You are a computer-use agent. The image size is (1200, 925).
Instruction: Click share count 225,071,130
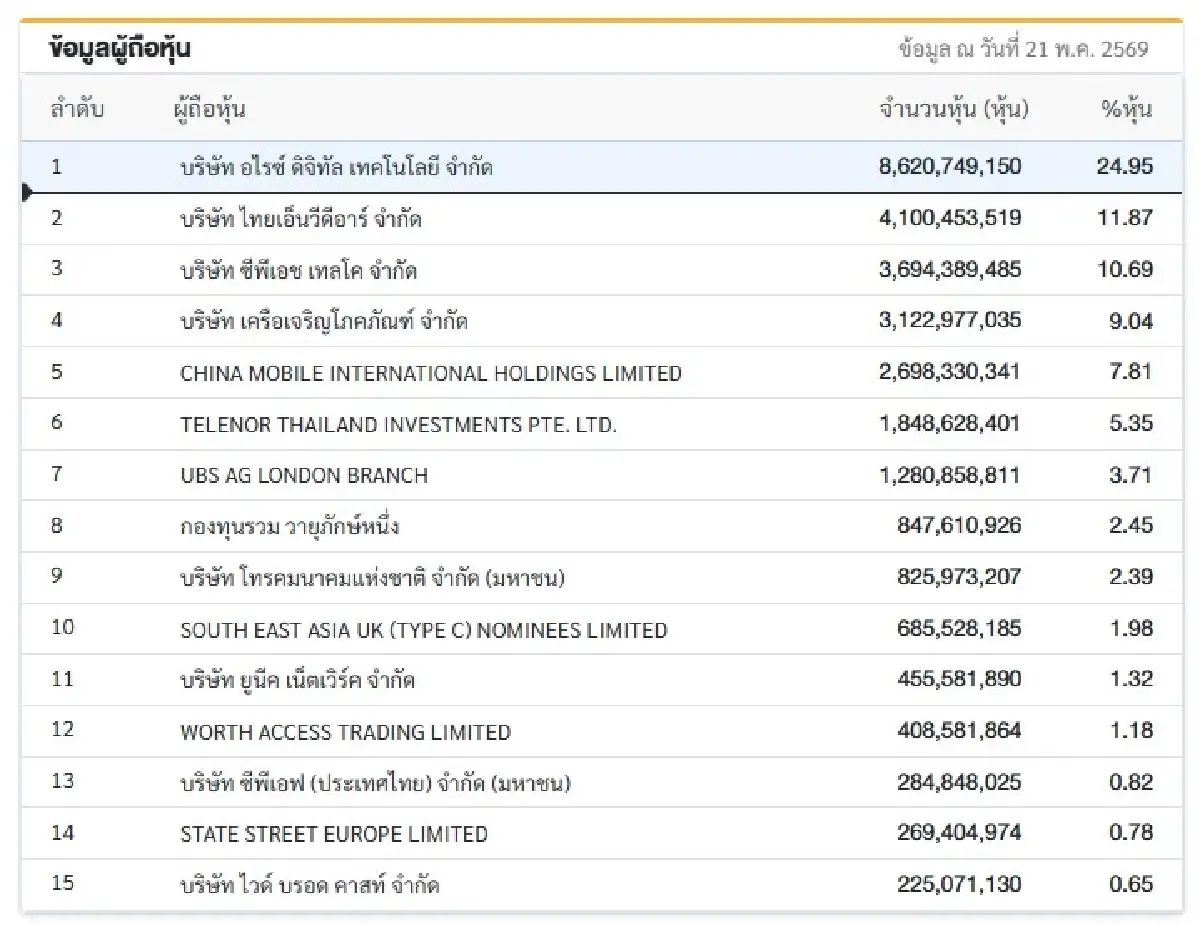tap(959, 884)
